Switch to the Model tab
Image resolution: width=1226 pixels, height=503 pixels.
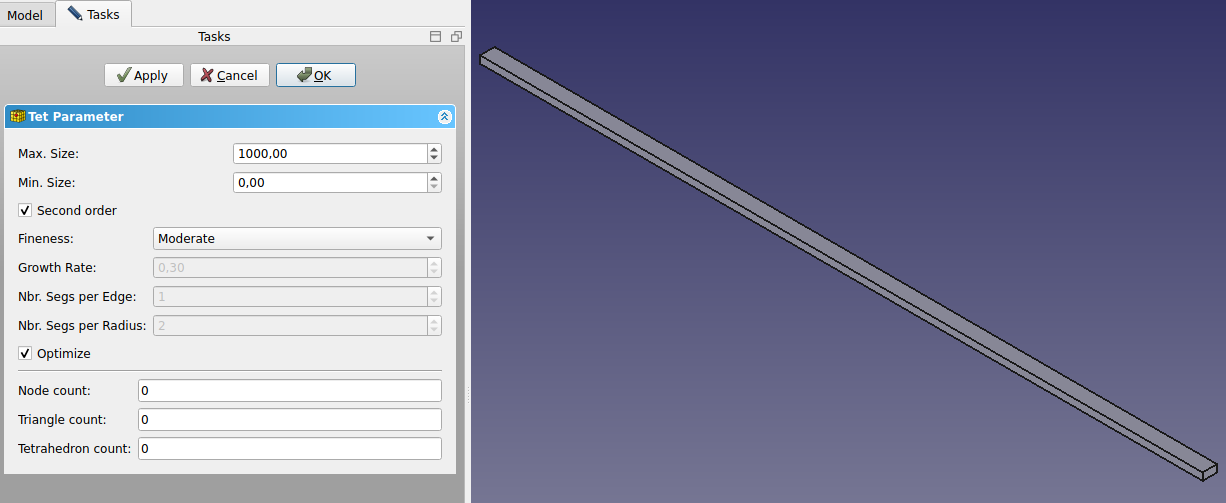(25, 15)
